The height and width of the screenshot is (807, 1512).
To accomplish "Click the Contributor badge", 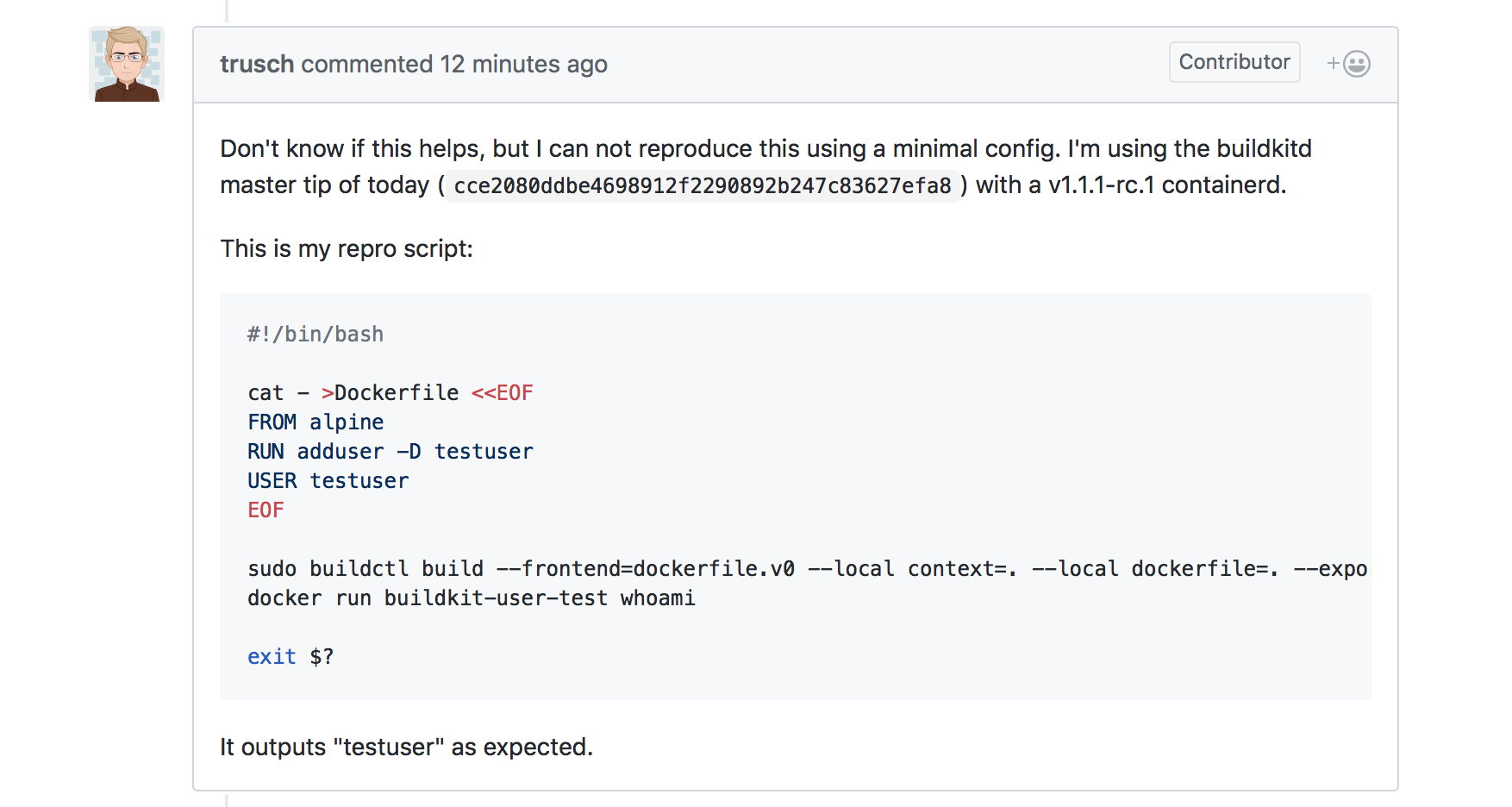I will point(1234,62).
